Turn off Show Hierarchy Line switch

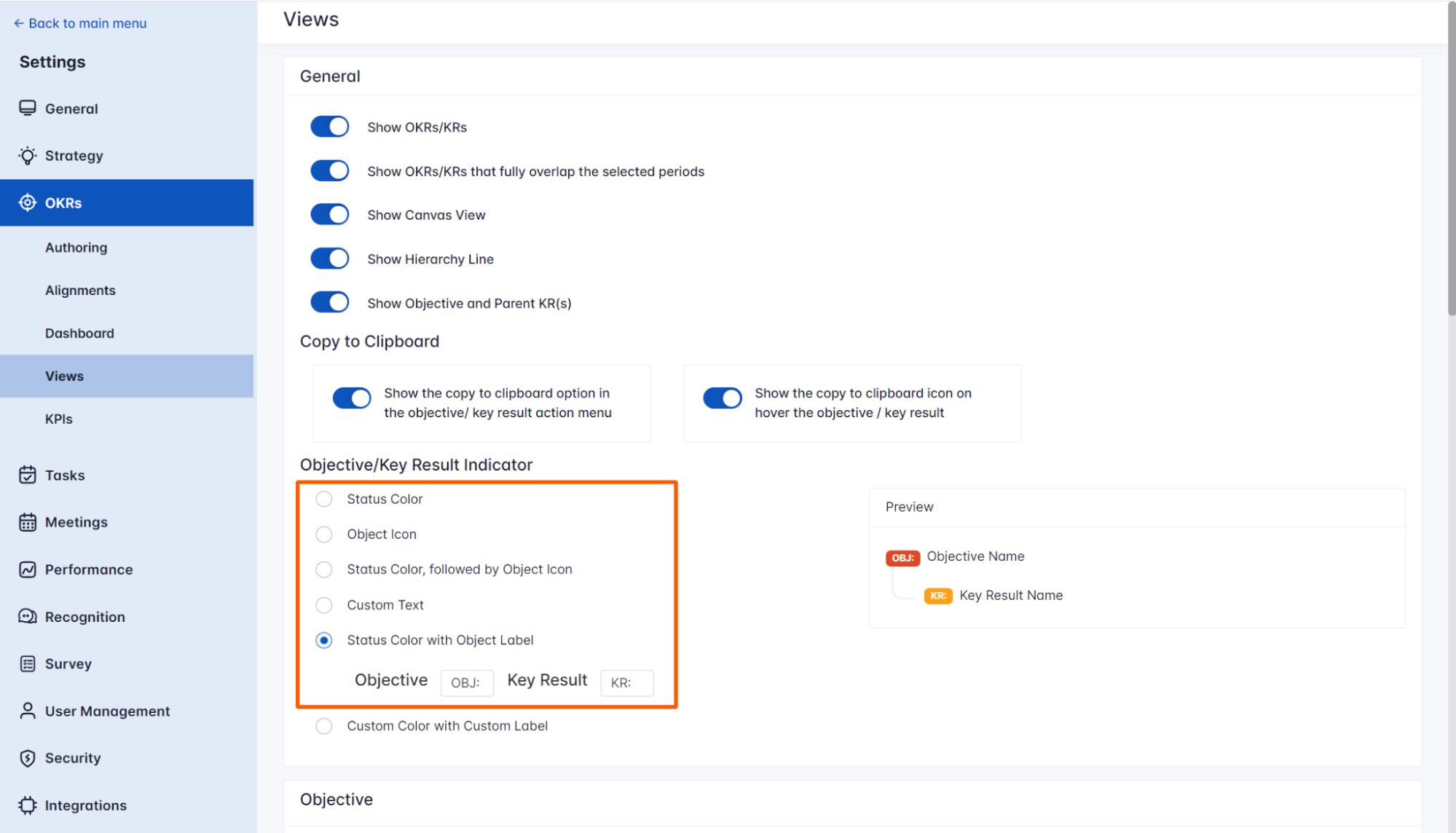coord(330,258)
